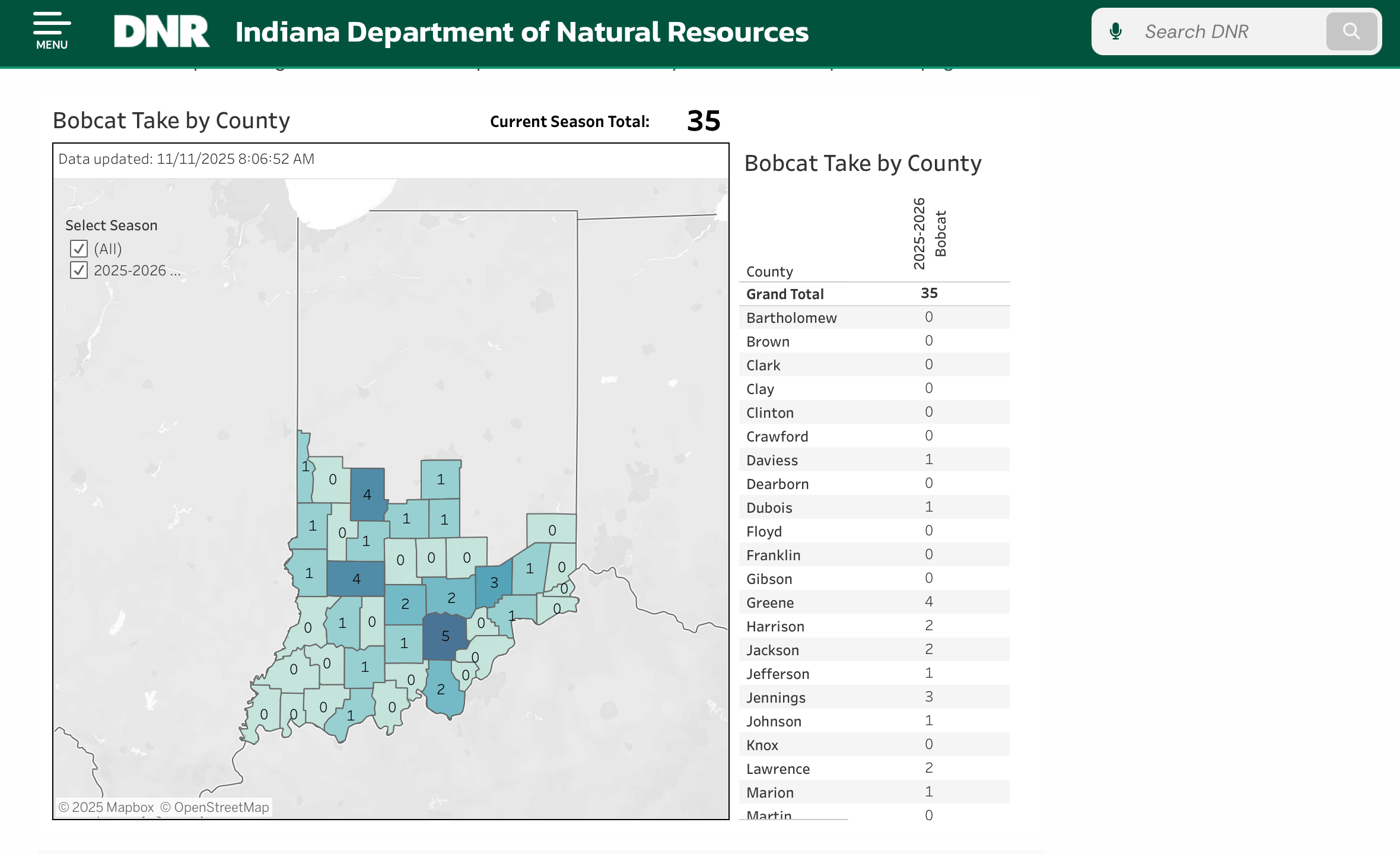Click the Harrison row value 2

click(928, 626)
